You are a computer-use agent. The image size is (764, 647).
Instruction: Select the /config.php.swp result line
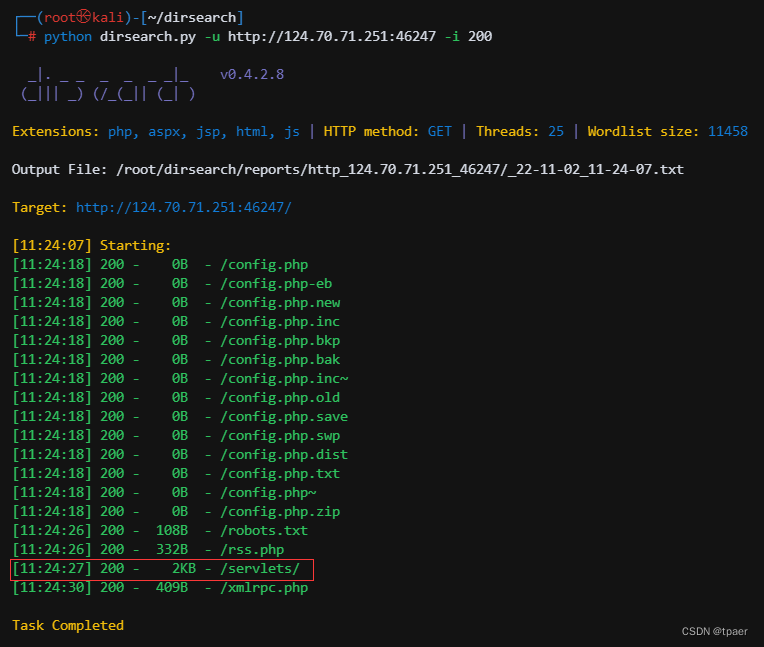[176, 436]
